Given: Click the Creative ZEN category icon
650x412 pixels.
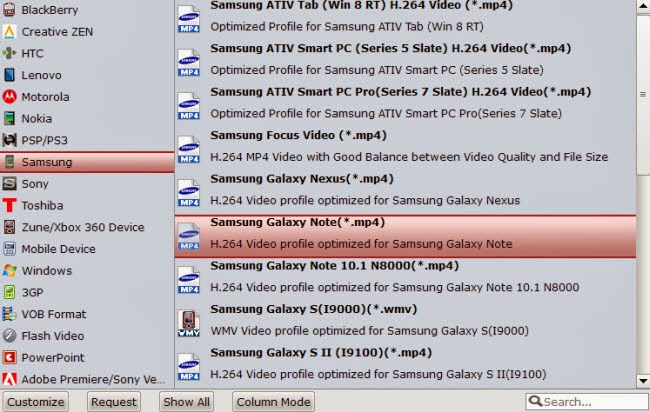Looking at the screenshot, I should click(9, 32).
